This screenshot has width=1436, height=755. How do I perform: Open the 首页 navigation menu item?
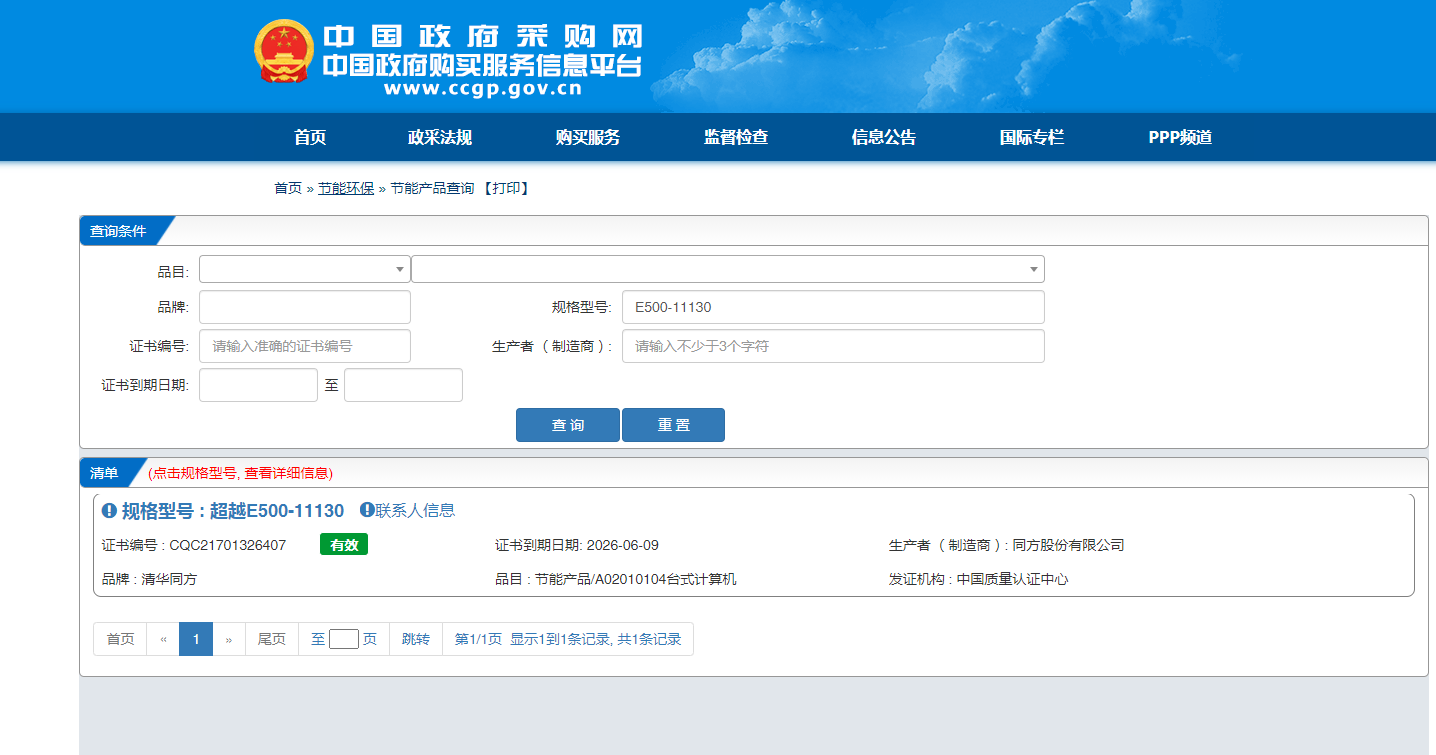pyautogui.click(x=310, y=138)
